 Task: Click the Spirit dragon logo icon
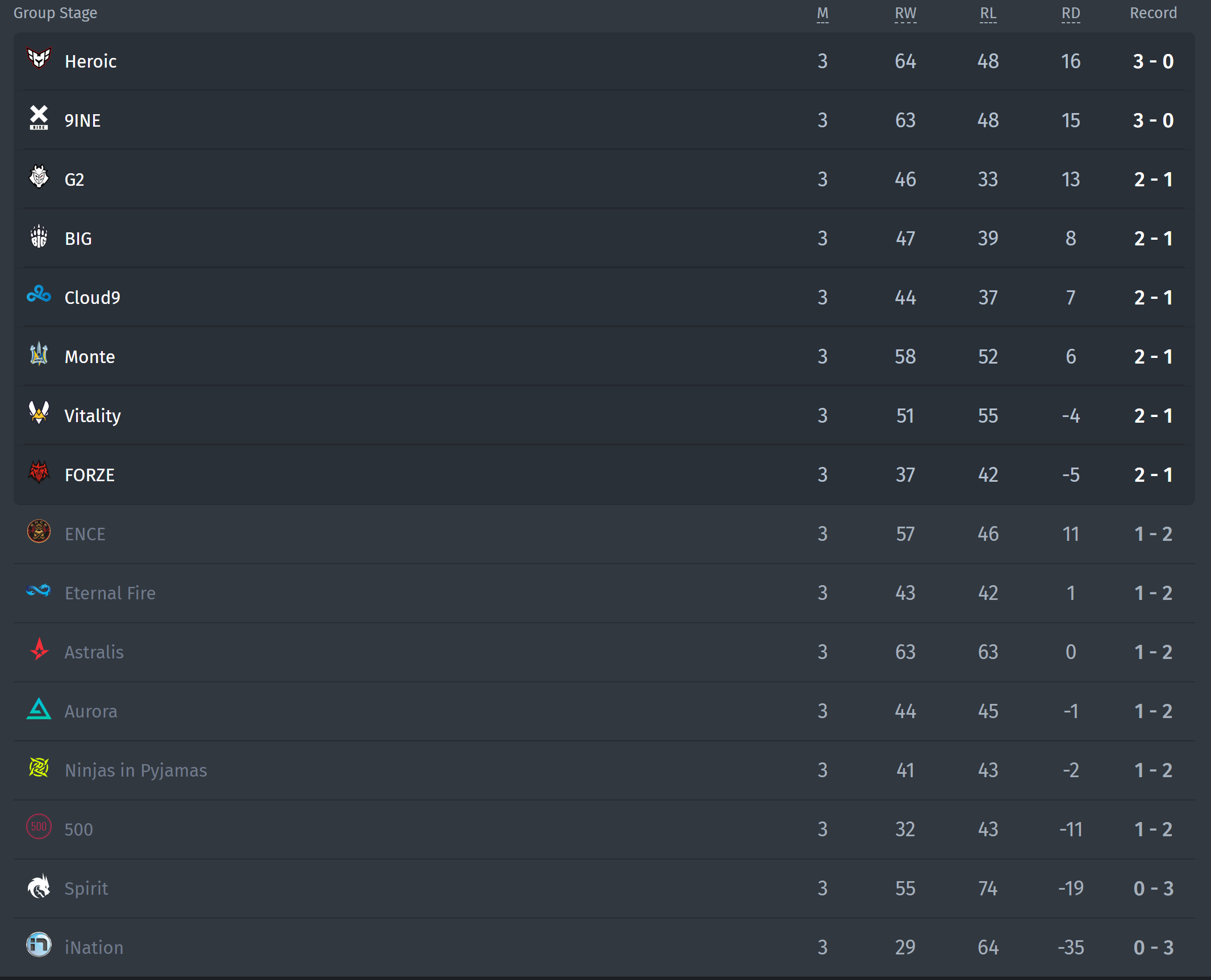coord(39,886)
